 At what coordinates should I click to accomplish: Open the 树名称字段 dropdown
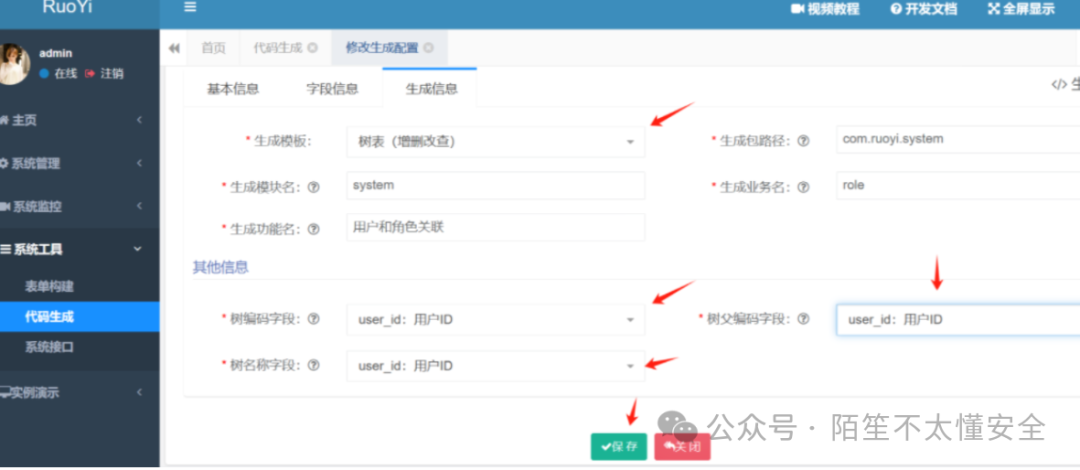click(495, 366)
